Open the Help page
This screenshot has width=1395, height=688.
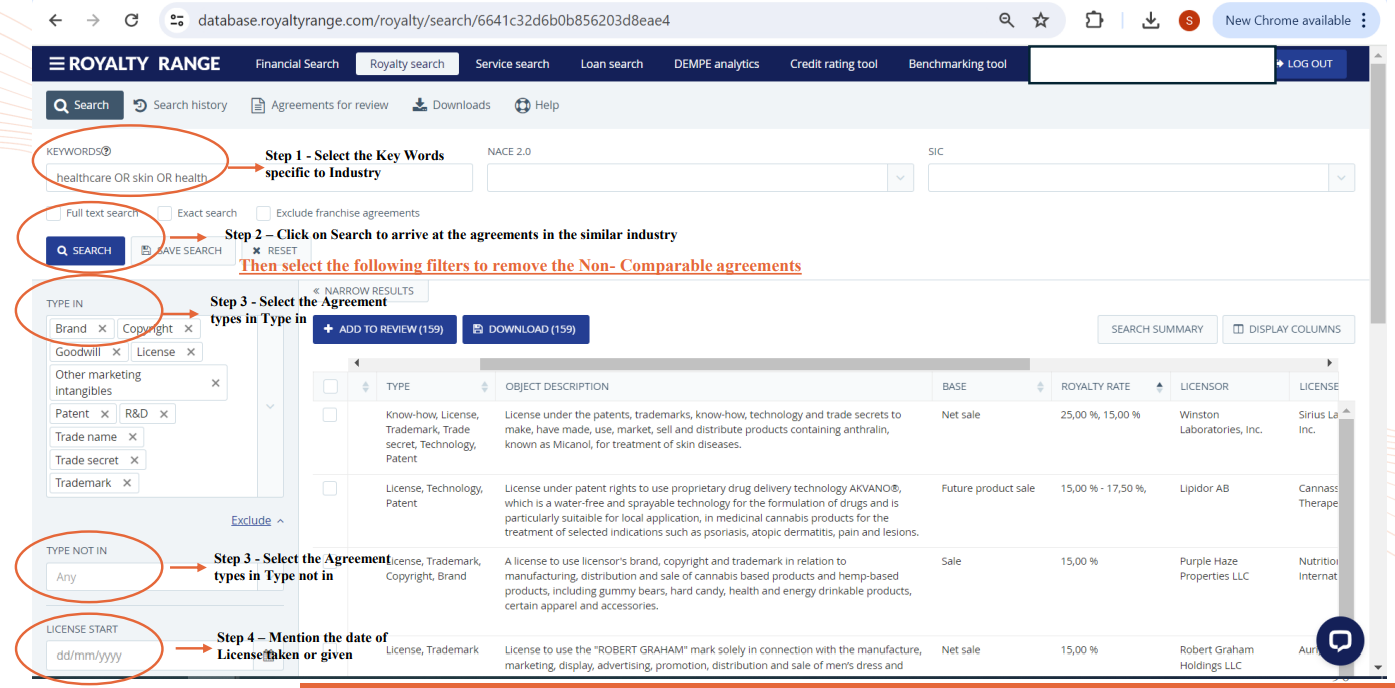[536, 105]
